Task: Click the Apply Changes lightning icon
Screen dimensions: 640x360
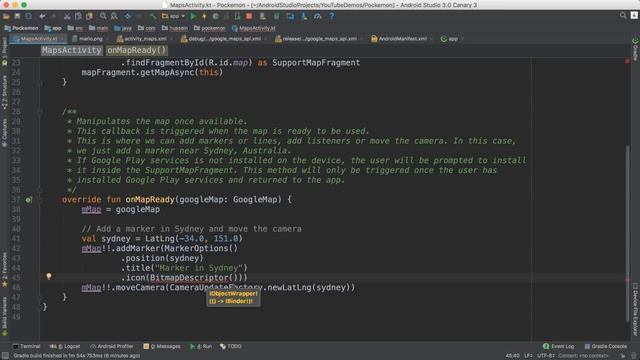Action: coord(204,16)
